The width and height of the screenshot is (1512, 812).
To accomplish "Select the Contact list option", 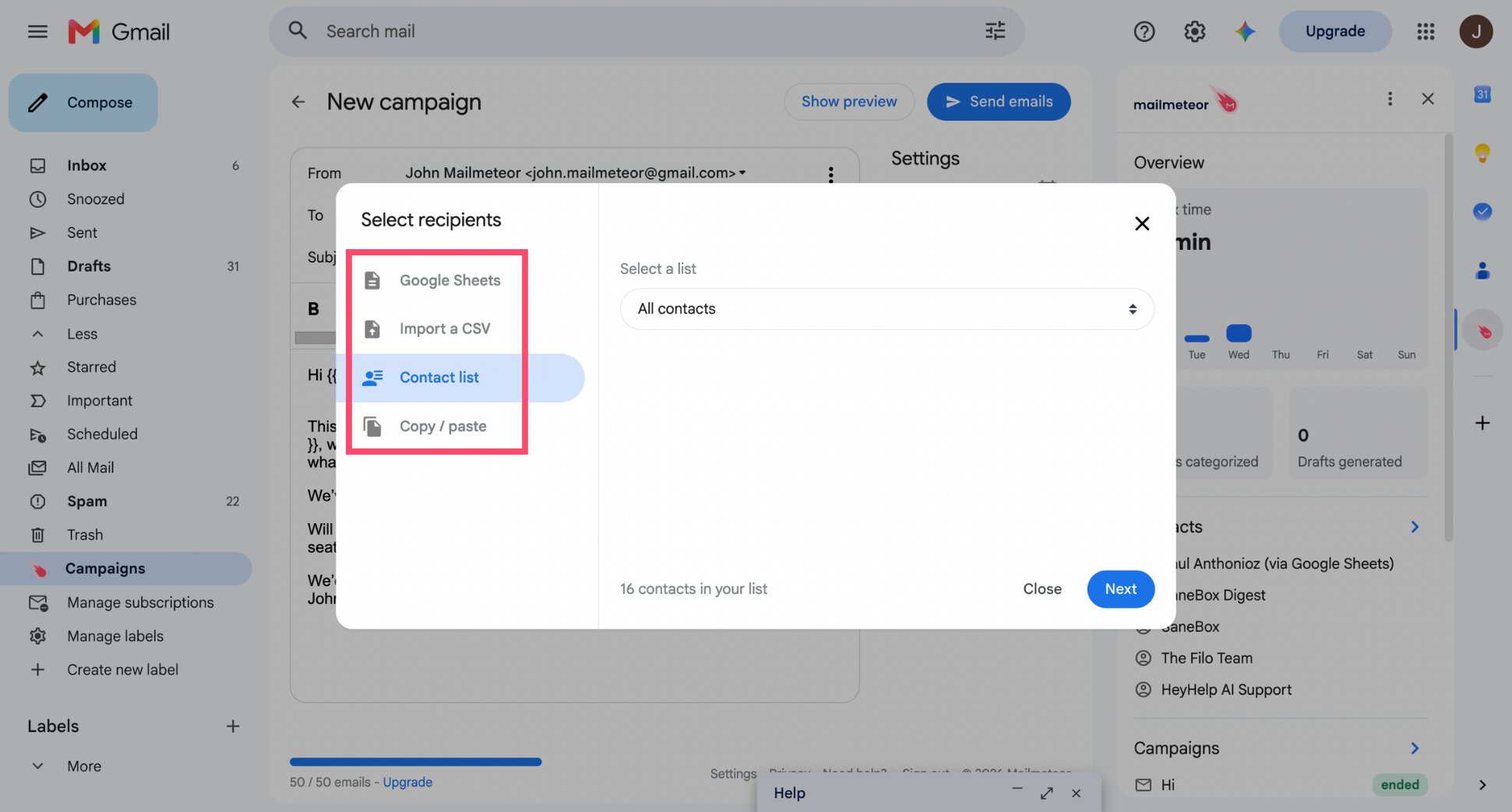I will (462, 378).
